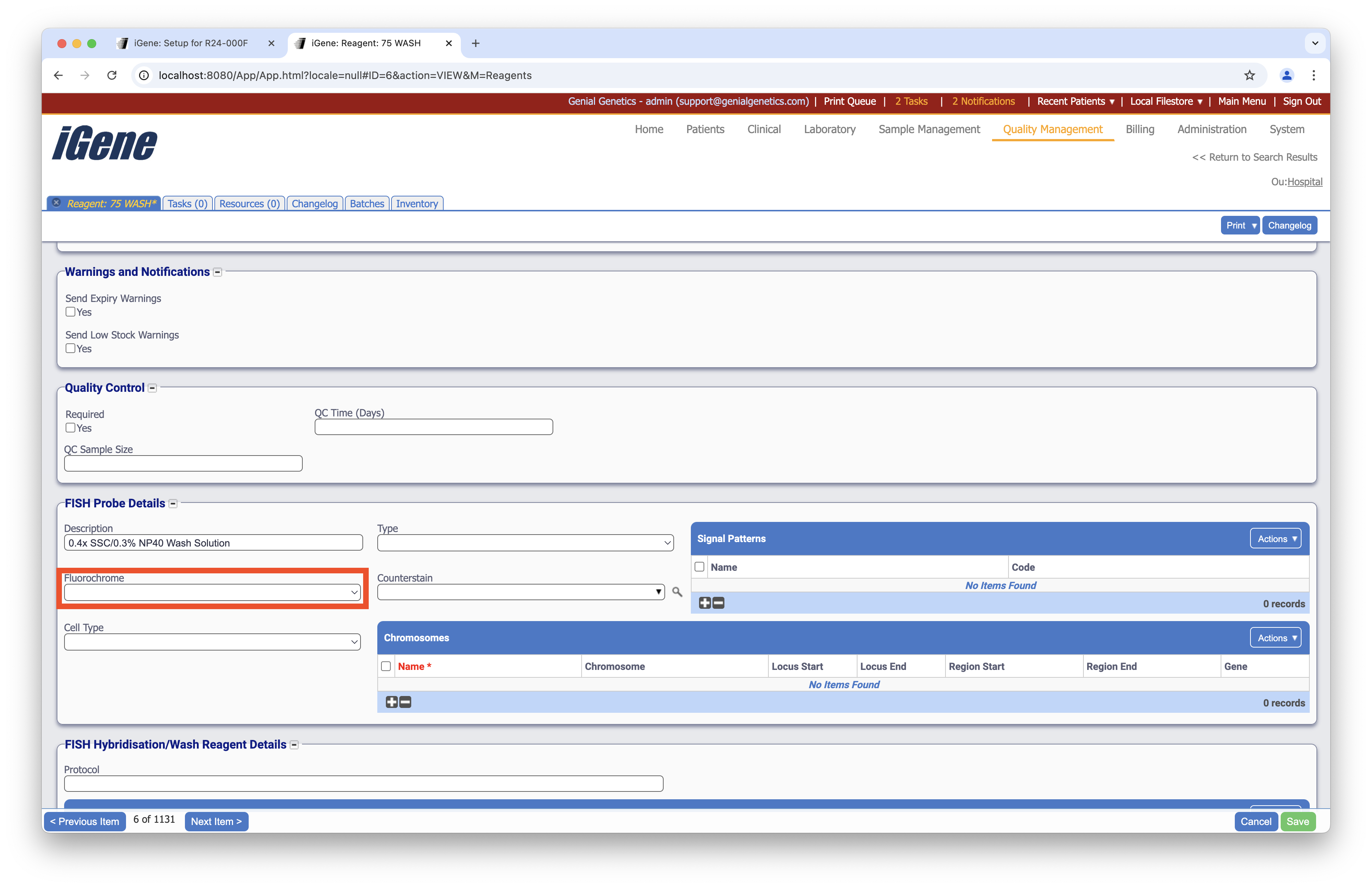The width and height of the screenshot is (1372, 888).
Task: Click Return to Search Results link
Action: (1254, 157)
